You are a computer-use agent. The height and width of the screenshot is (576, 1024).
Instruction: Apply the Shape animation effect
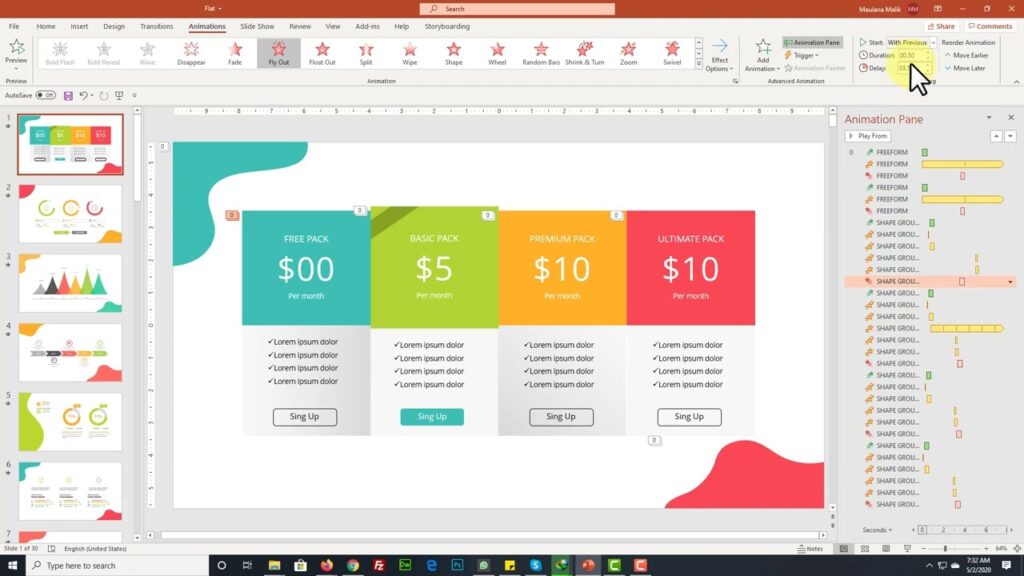click(x=453, y=53)
